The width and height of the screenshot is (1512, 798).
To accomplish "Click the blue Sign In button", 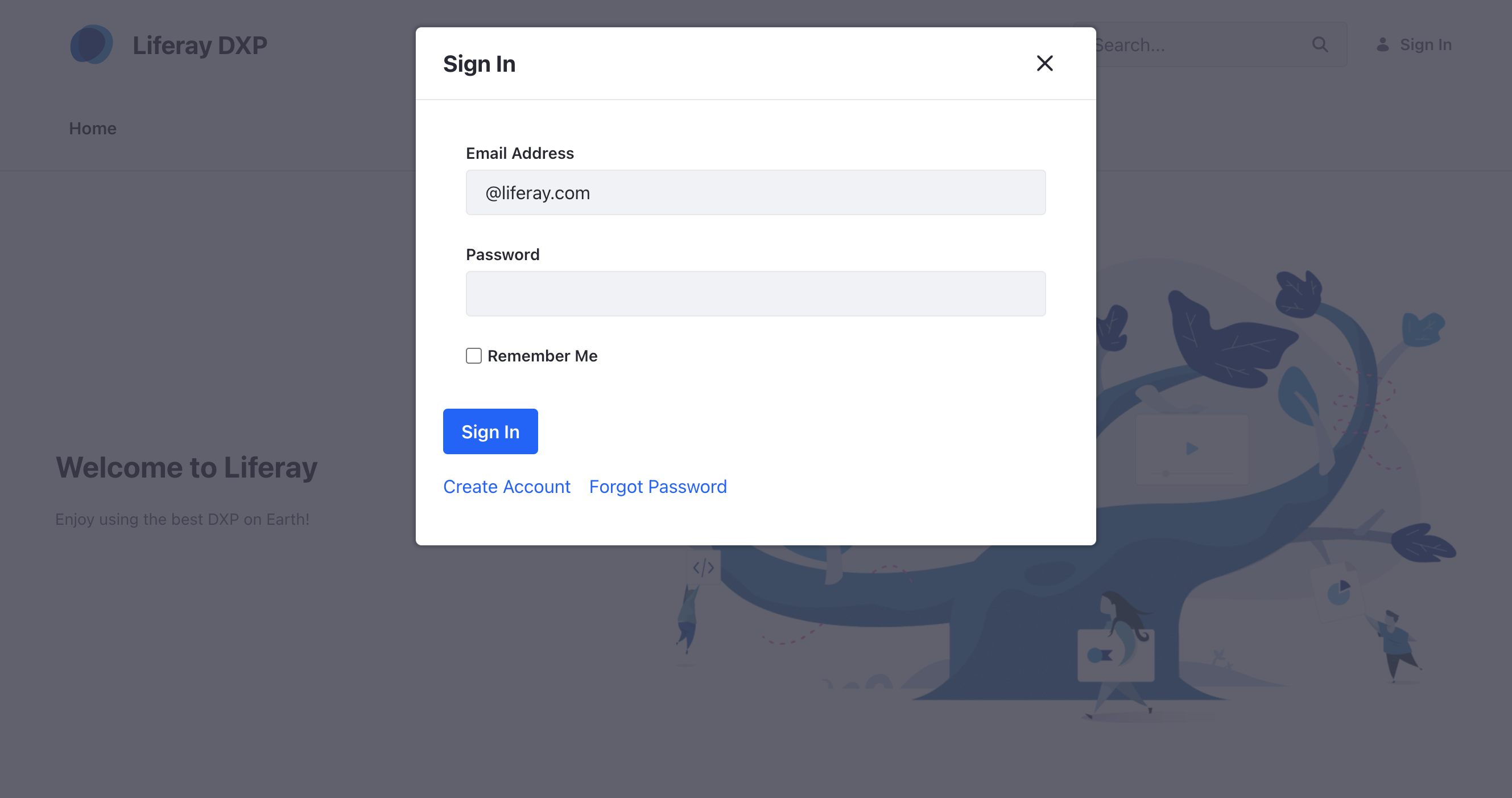I will [490, 431].
